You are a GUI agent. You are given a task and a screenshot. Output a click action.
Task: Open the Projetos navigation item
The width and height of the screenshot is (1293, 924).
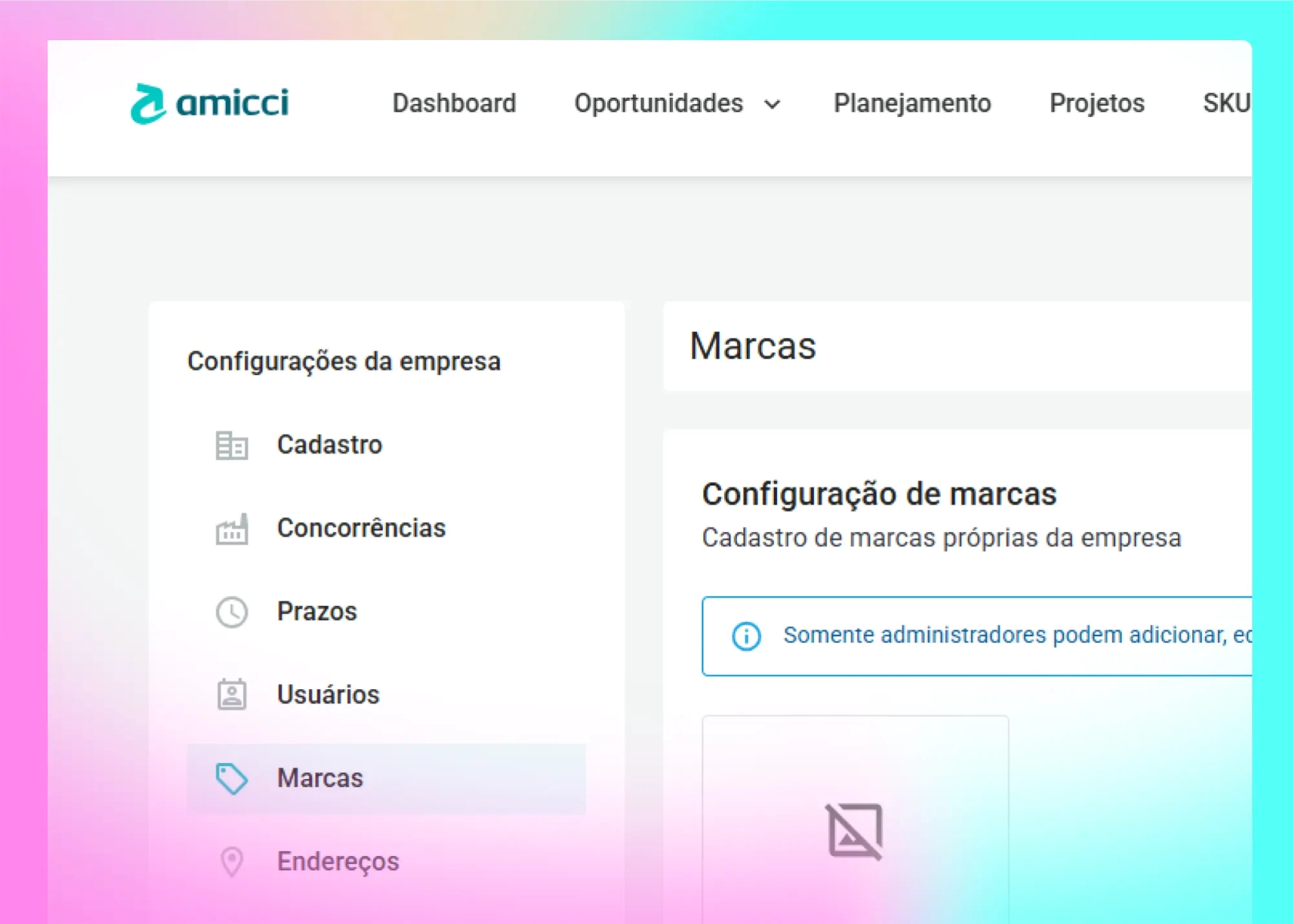coord(1096,104)
